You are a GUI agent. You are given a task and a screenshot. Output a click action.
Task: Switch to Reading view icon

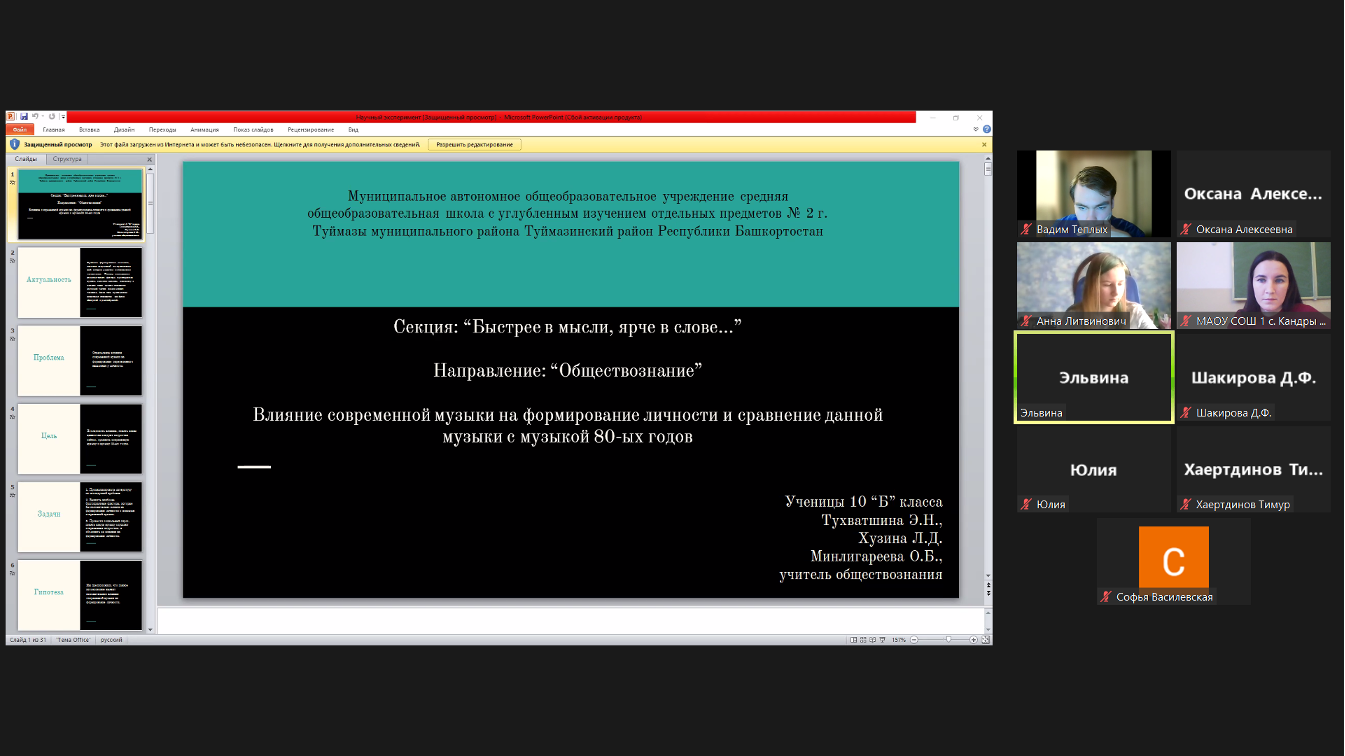coord(873,639)
